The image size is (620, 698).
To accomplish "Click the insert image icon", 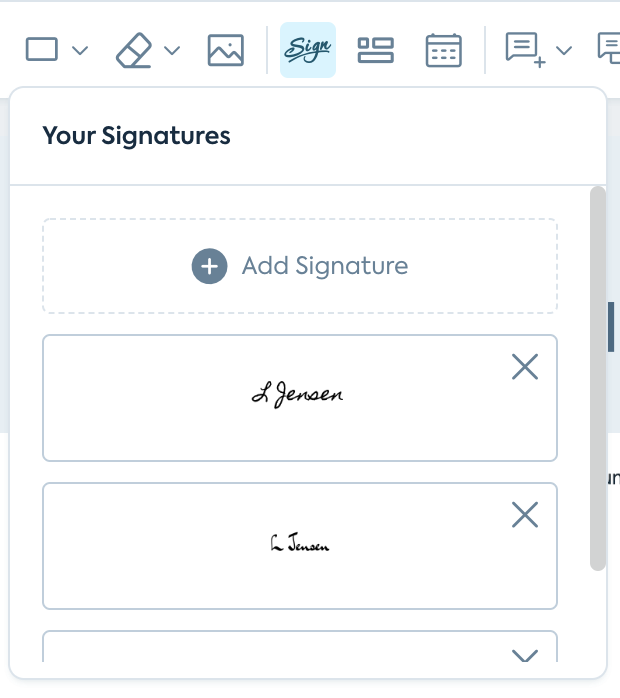I will pos(226,50).
